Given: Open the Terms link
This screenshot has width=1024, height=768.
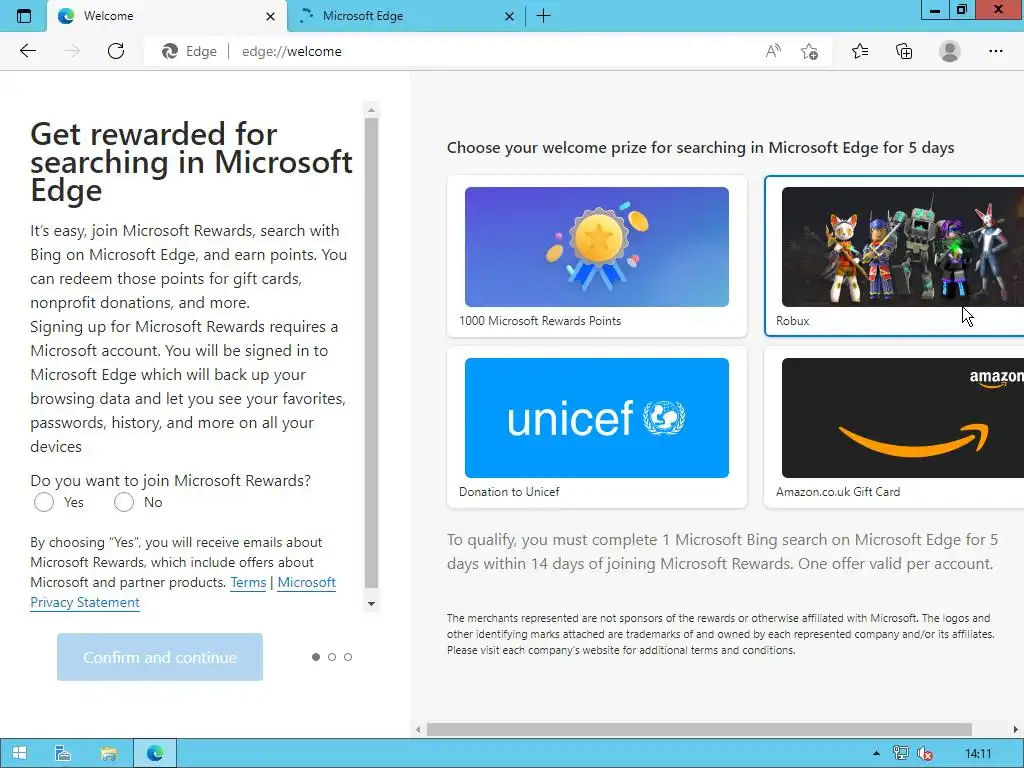Looking at the screenshot, I should click(x=248, y=582).
